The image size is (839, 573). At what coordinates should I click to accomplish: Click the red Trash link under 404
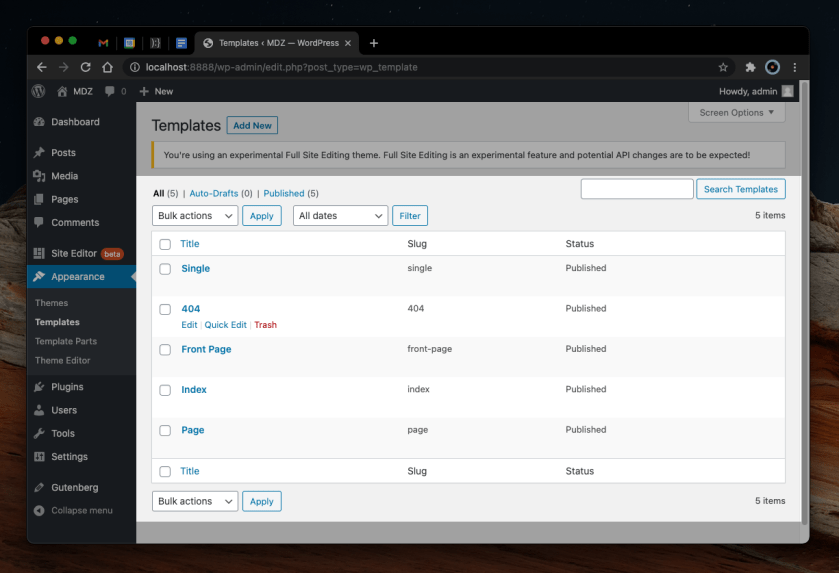265,325
